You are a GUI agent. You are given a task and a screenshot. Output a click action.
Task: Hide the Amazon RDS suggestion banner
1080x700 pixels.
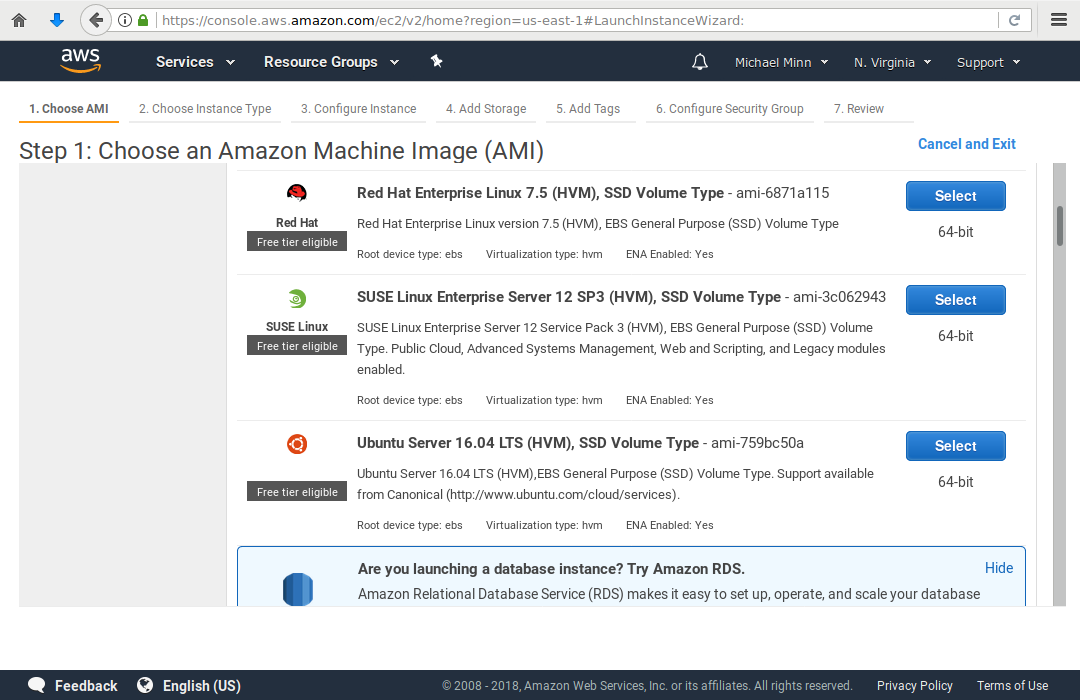[x=998, y=568]
